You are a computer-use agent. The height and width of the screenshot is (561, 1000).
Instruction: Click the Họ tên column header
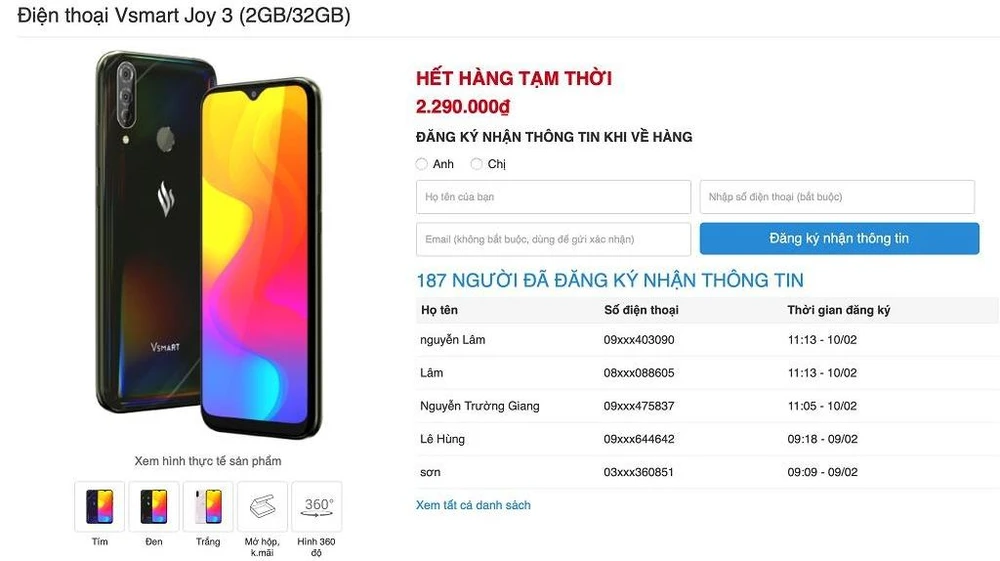(x=439, y=310)
